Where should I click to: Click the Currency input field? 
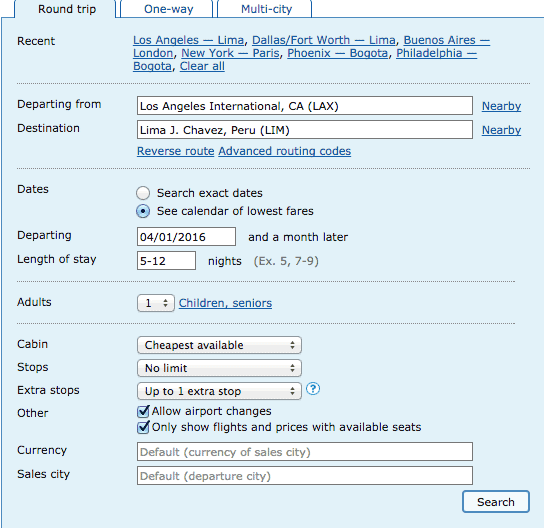[305, 452]
